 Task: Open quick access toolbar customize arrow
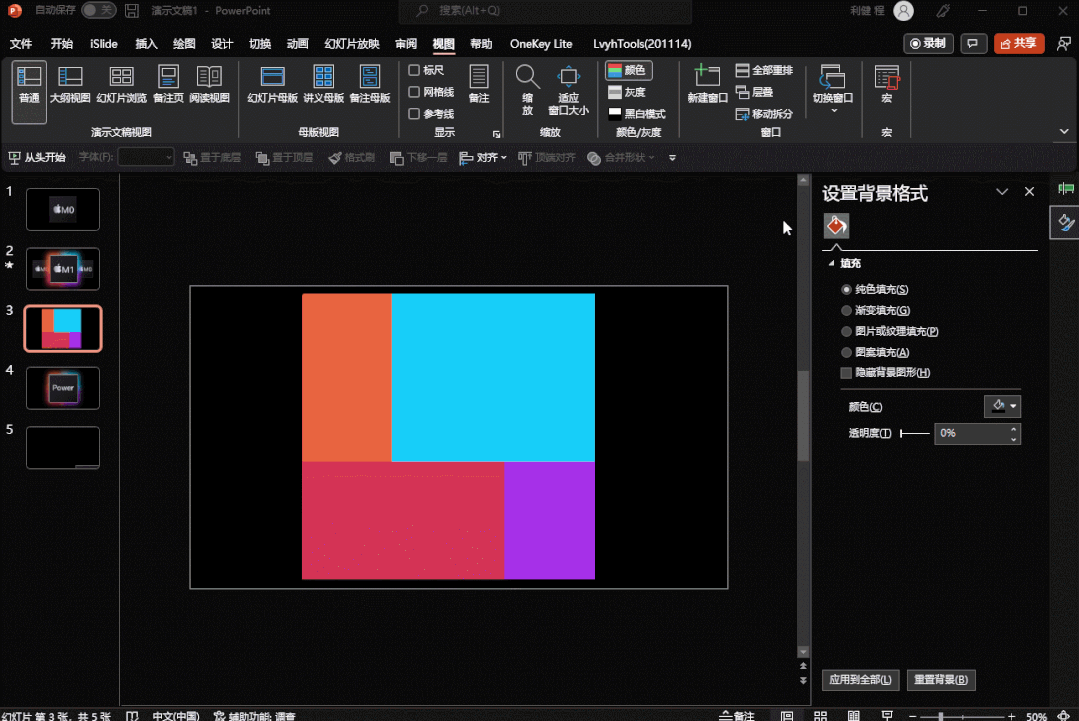(x=672, y=158)
